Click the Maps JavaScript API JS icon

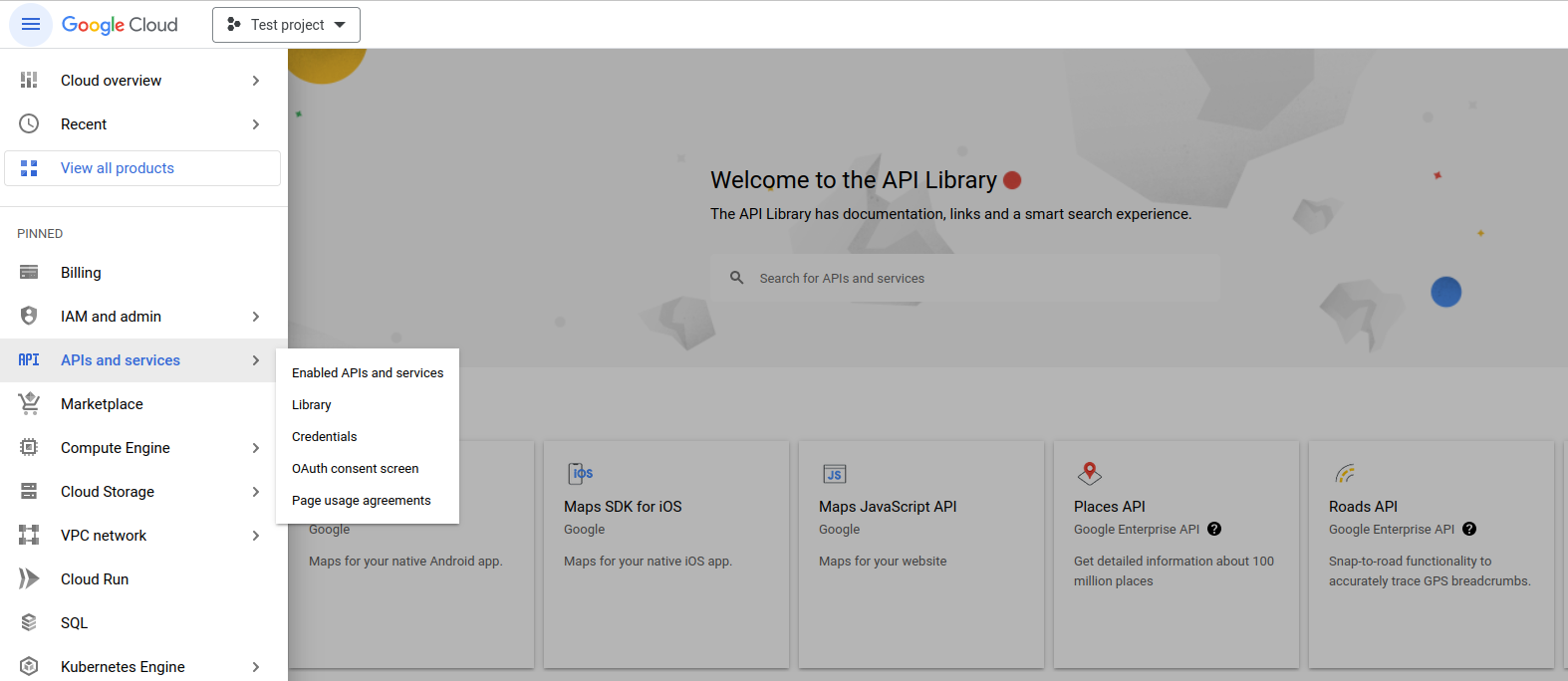click(x=835, y=474)
